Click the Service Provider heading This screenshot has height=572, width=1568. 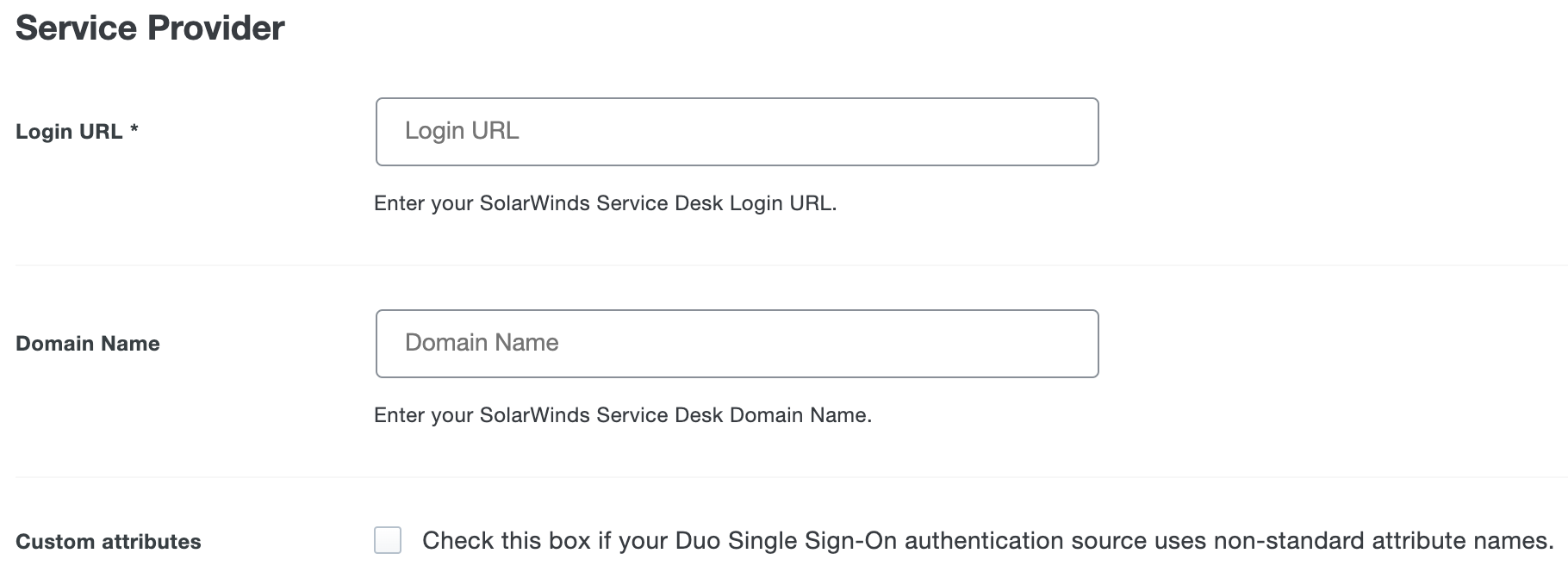tap(150, 27)
